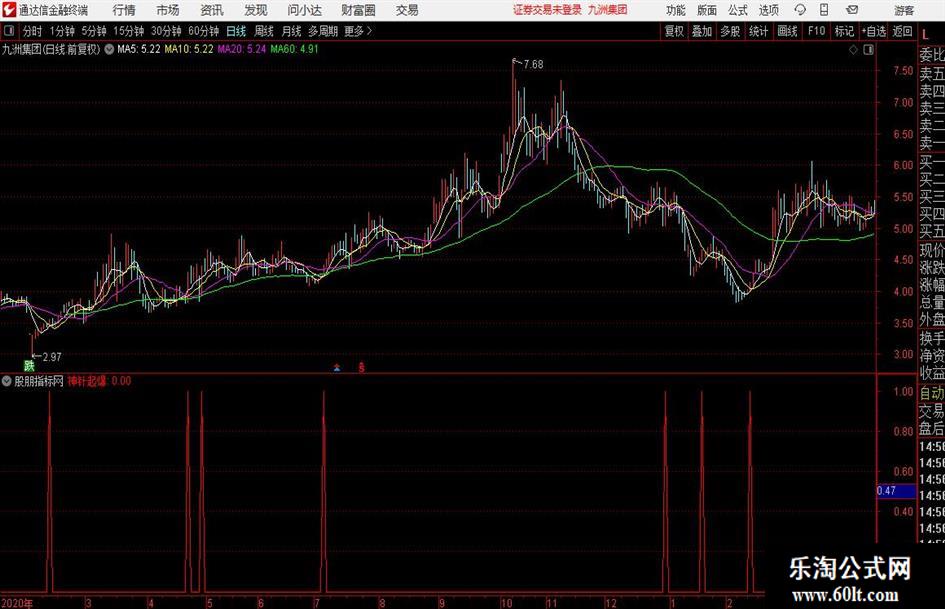Click the MA20: 5.24 label
This screenshot has height=609, width=945.
coord(242,49)
